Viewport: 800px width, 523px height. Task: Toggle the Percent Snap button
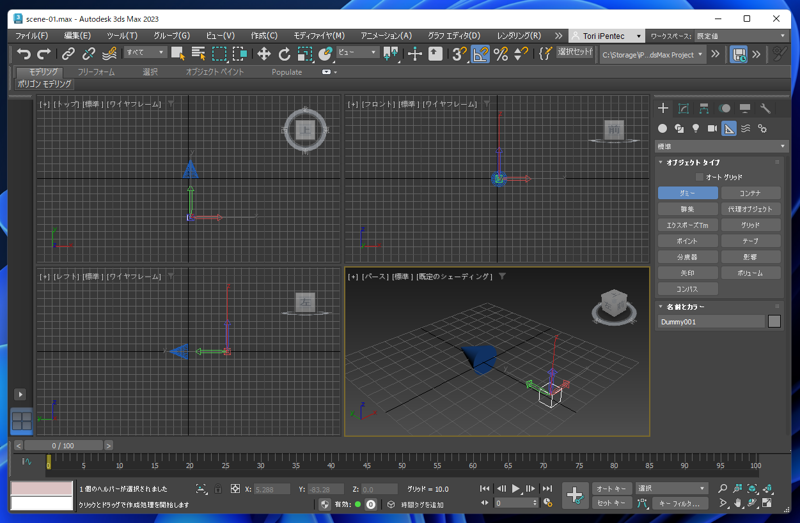click(x=501, y=54)
